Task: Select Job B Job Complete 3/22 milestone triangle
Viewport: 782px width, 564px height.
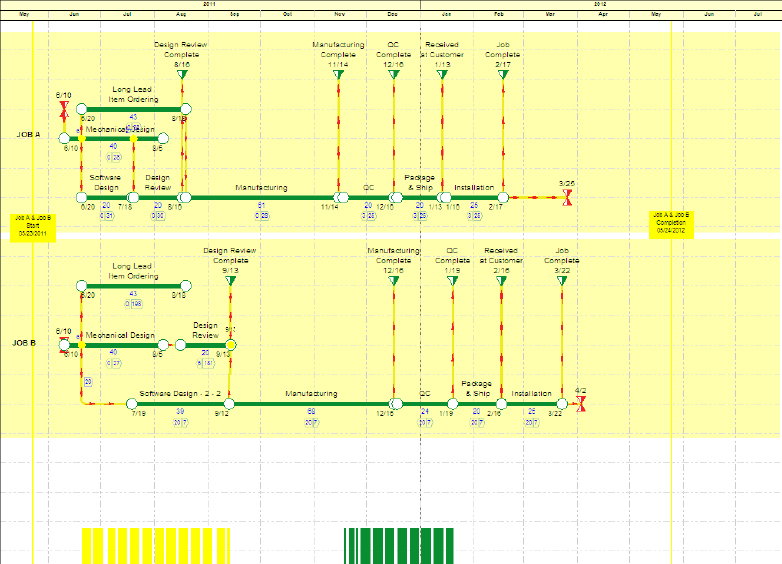Action: point(562,281)
